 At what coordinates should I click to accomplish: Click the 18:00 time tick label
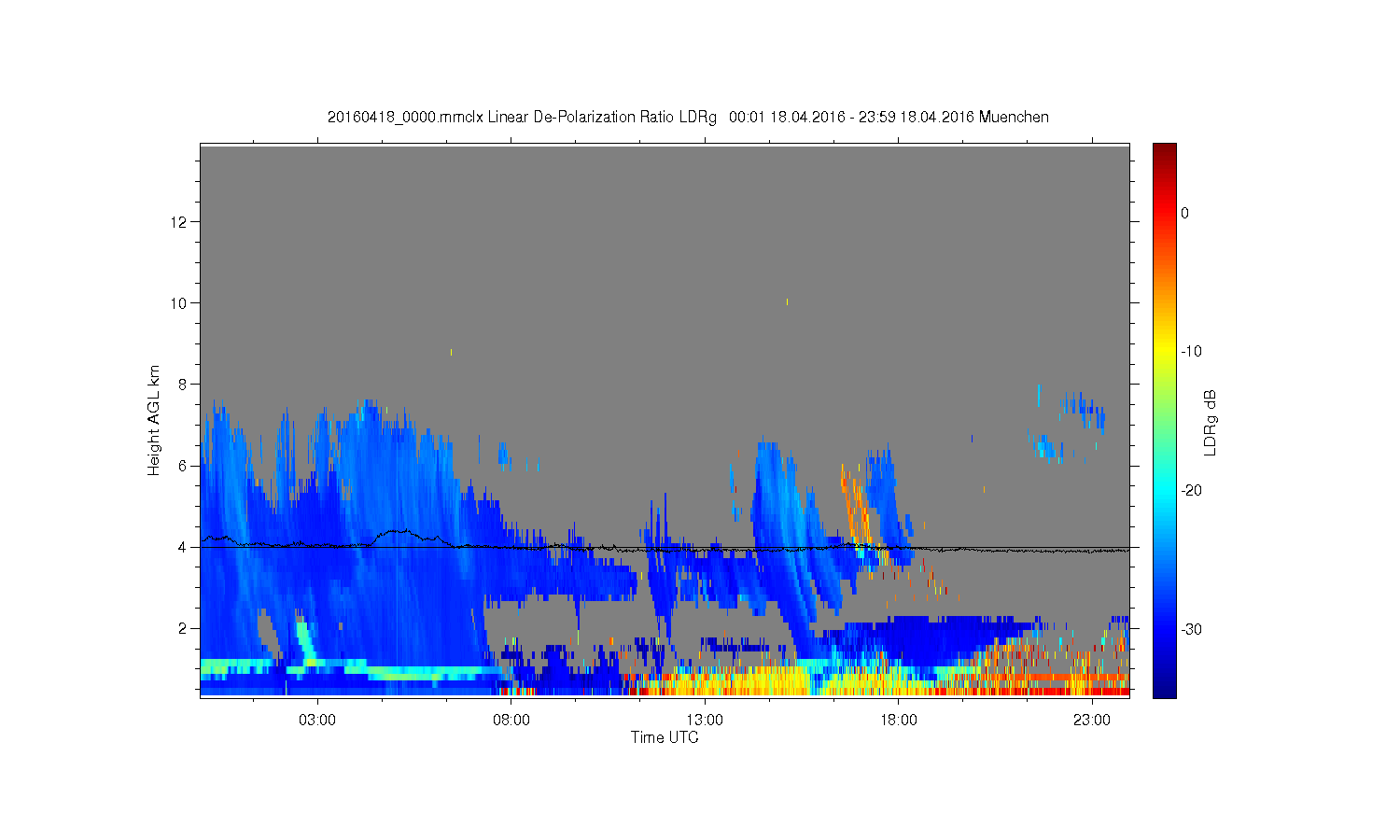point(899,721)
